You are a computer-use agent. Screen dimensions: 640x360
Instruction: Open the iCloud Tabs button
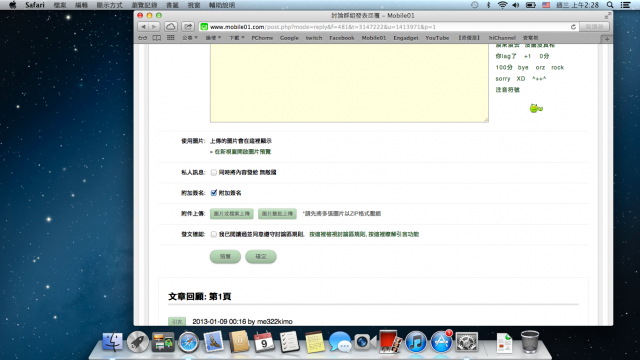pos(171,27)
